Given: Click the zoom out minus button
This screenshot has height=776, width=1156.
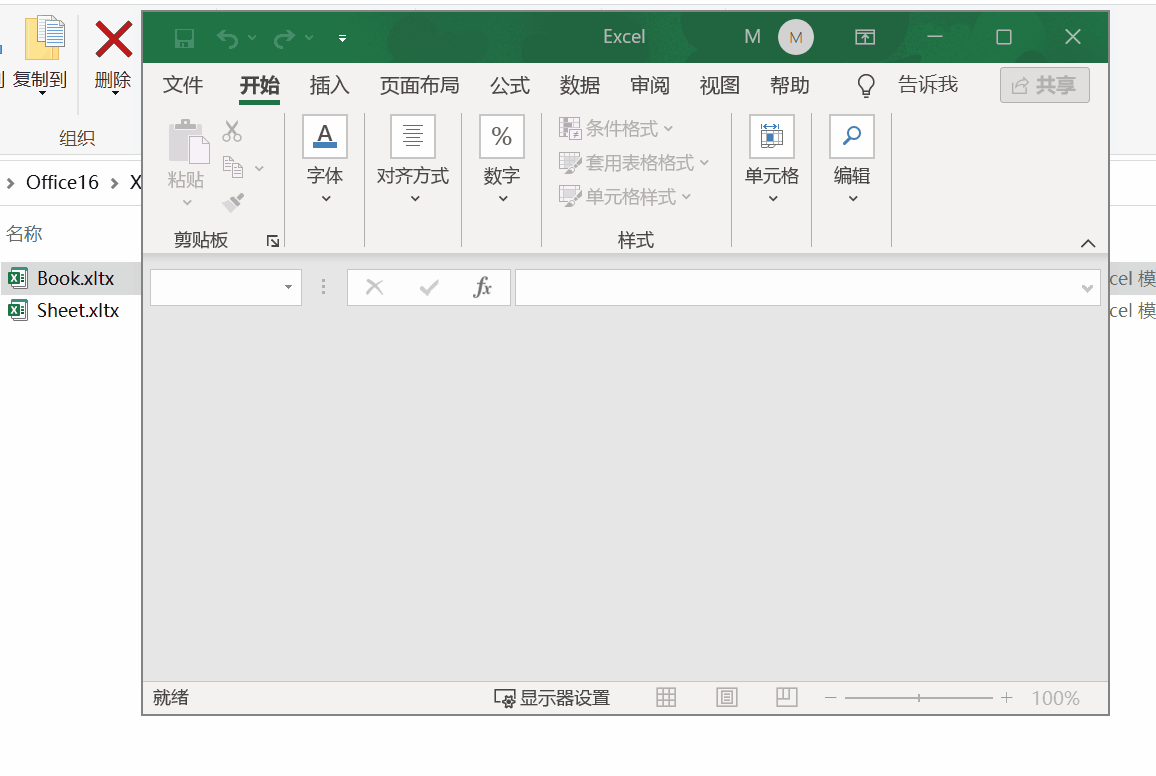Looking at the screenshot, I should 830,697.
